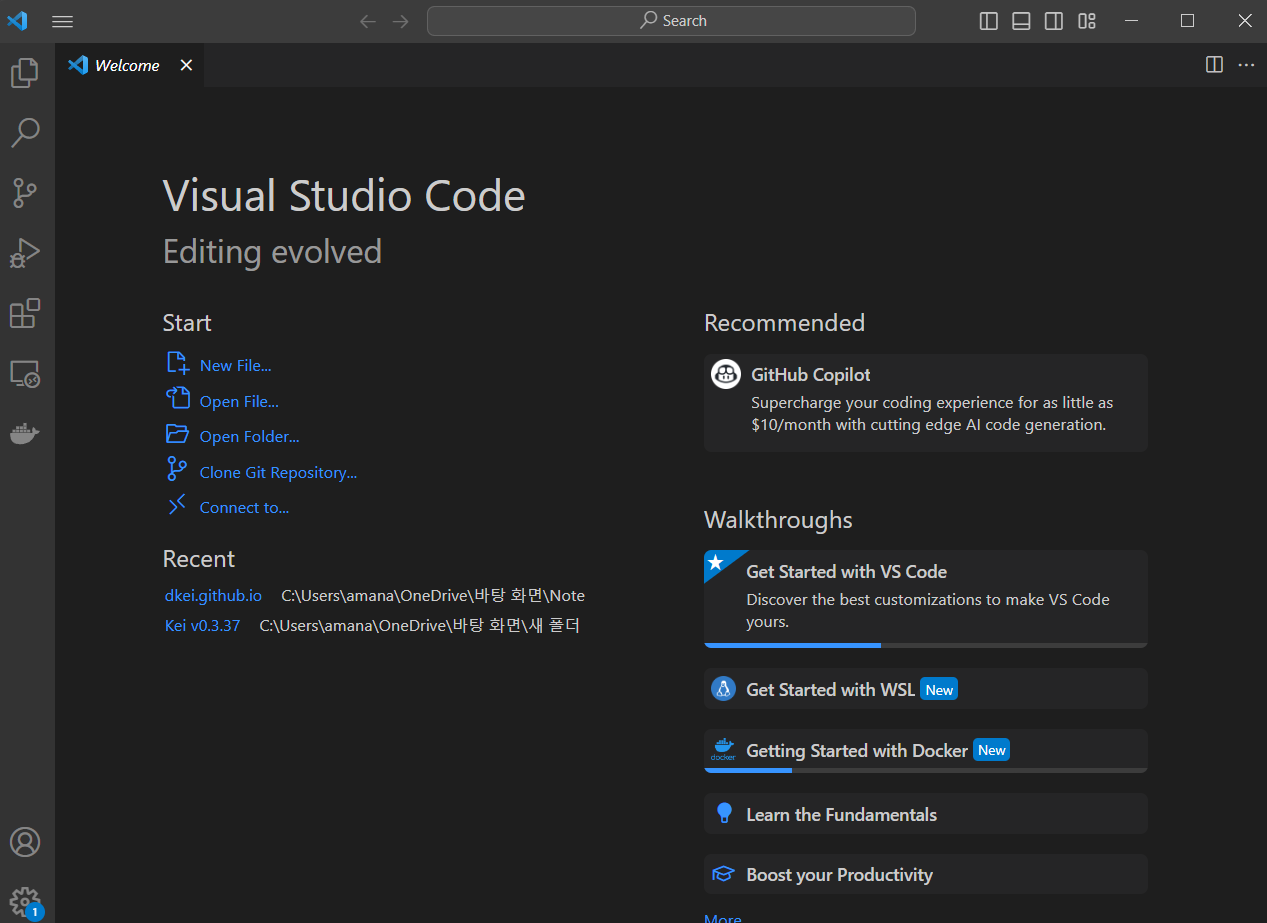Click the Open File... link
This screenshot has width=1267, height=923.
click(239, 402)
